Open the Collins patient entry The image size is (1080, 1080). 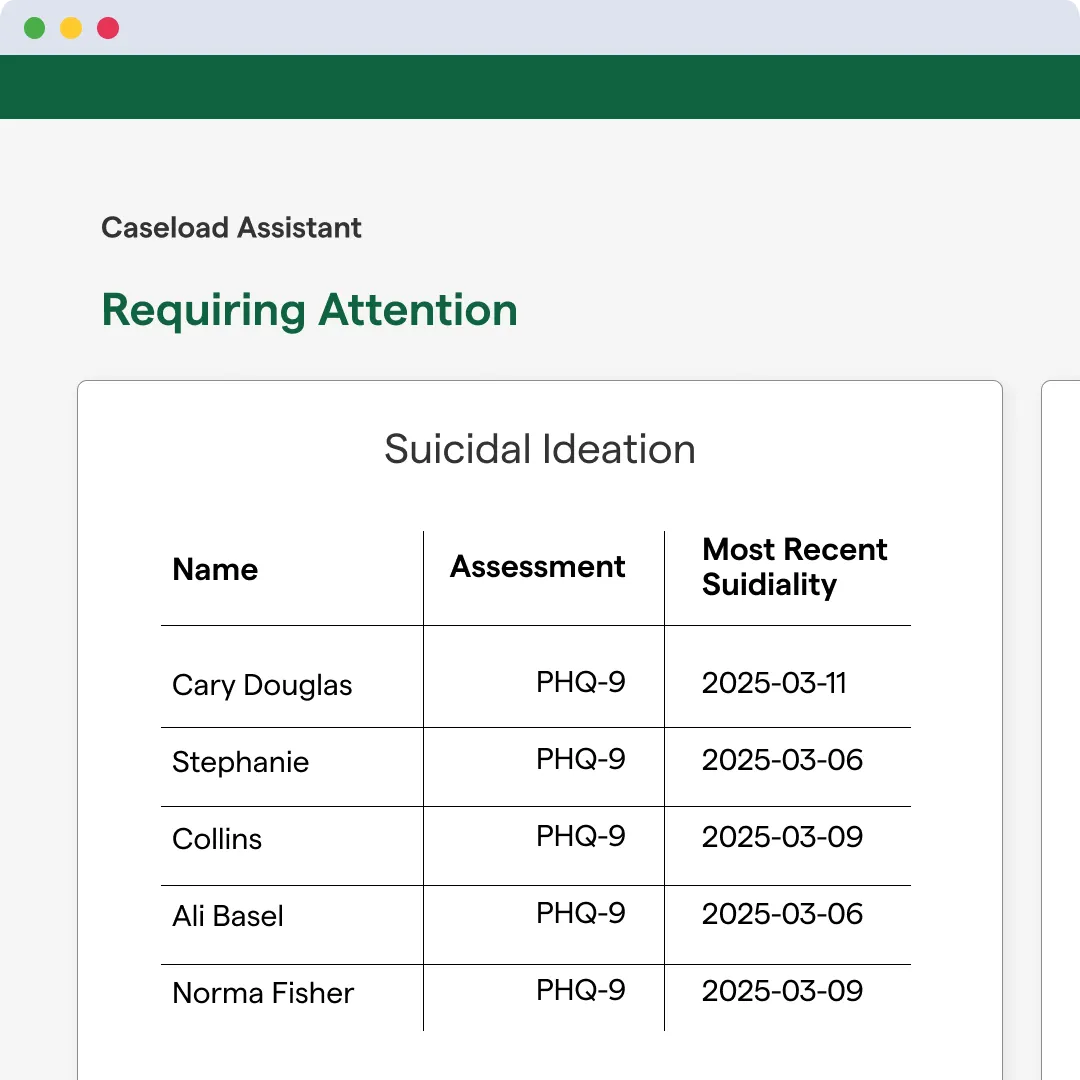(217, 839)
